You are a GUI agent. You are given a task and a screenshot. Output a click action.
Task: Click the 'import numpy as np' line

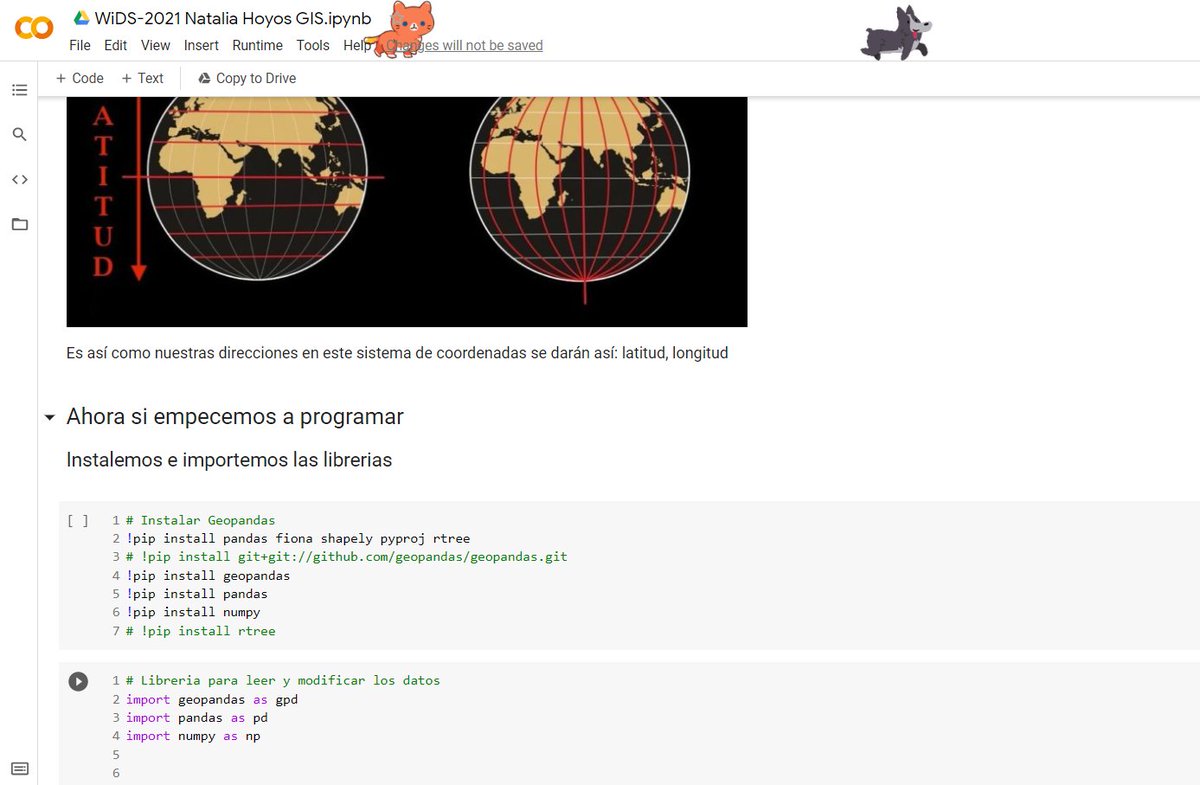coord(193,736)
